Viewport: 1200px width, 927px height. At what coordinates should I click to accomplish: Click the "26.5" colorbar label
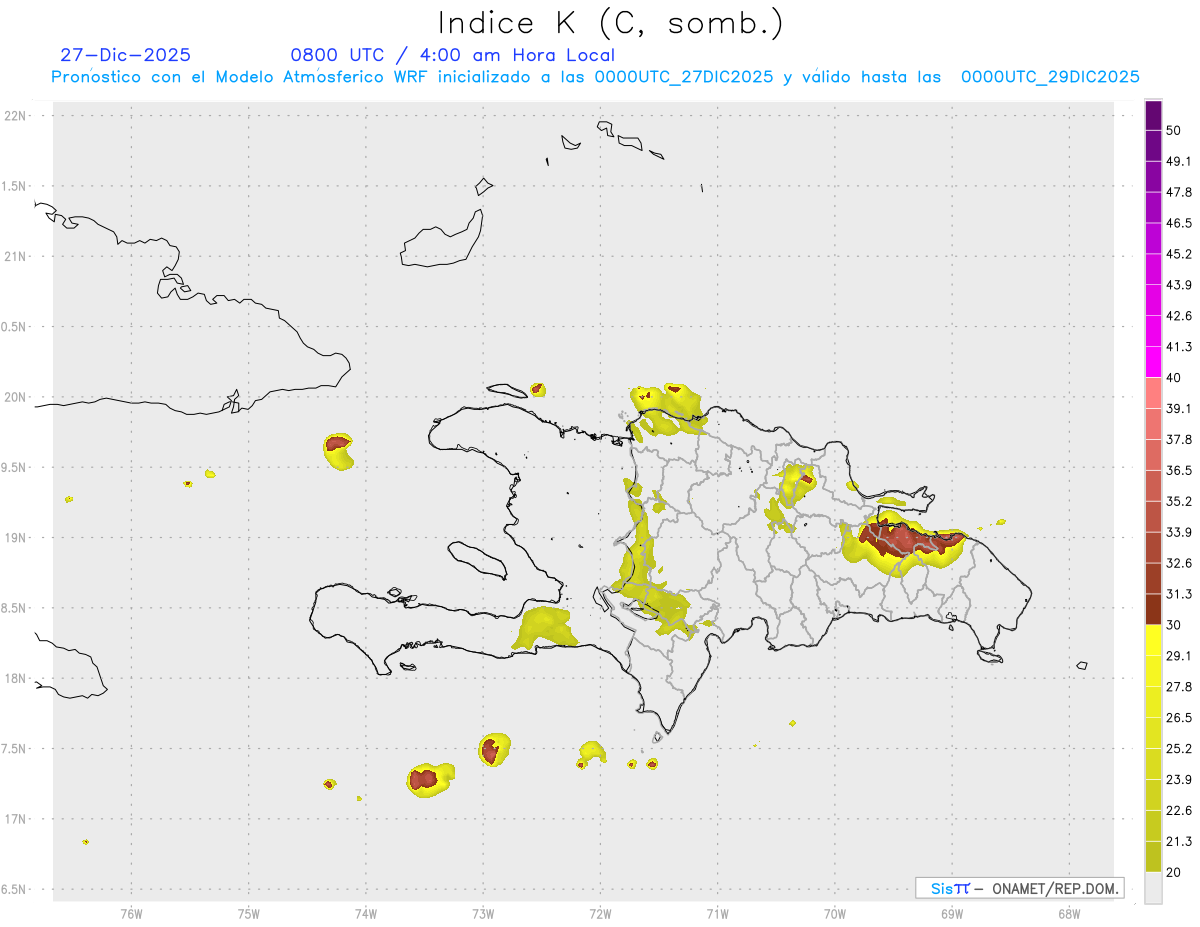(x=1179, y=717)
